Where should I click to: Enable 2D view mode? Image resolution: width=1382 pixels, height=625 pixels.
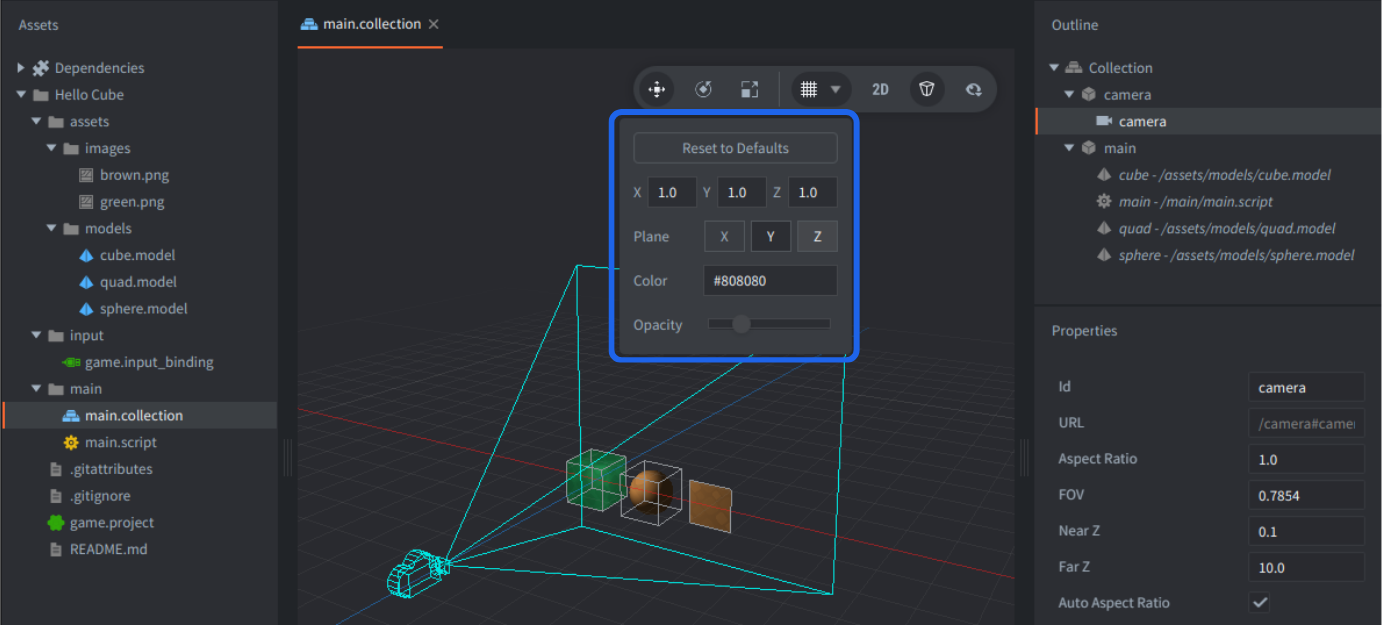880,89
